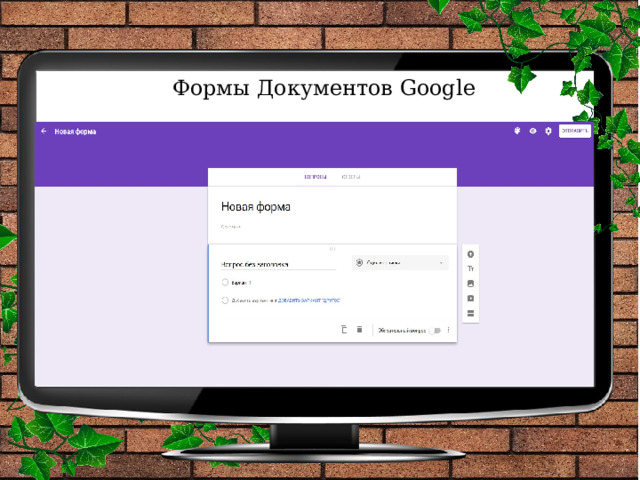Open the question type dropdown

tap(400, 263)
